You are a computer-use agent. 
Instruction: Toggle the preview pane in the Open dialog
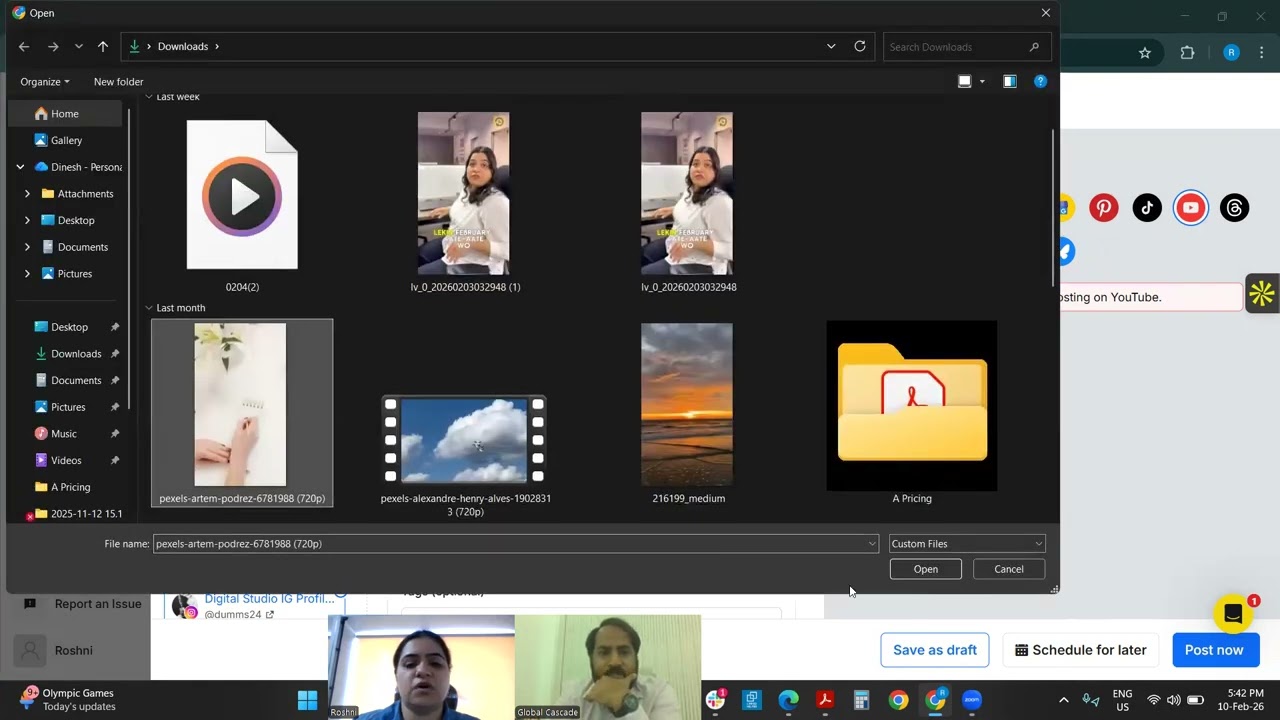tap(1010, 81)
